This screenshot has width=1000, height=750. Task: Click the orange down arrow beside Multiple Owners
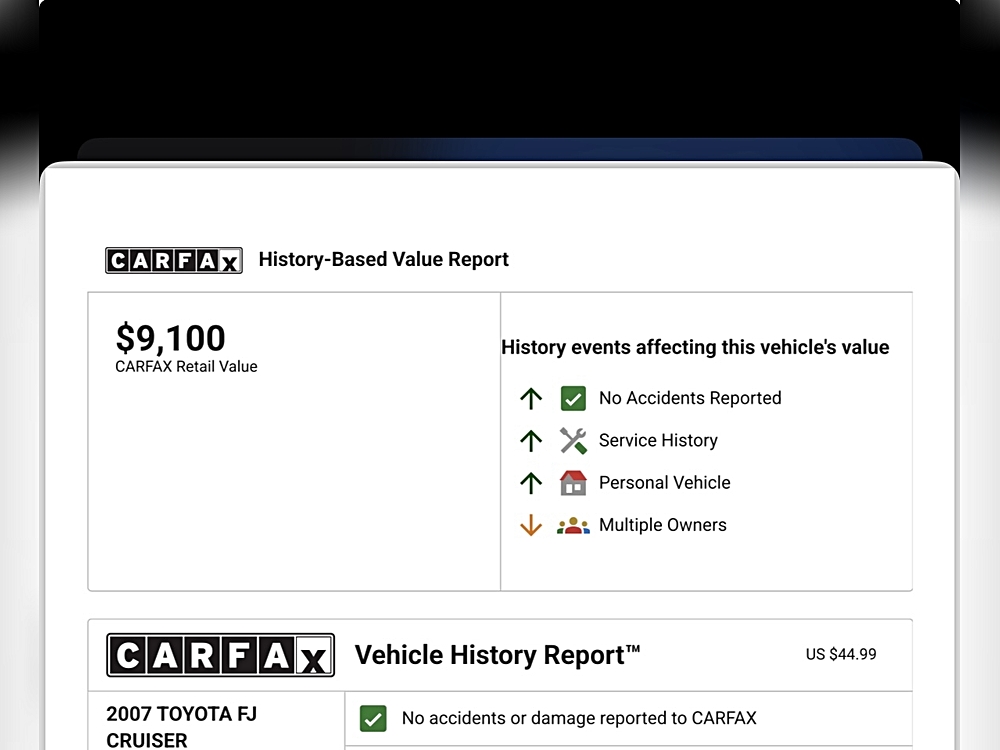tap(531, 526)
